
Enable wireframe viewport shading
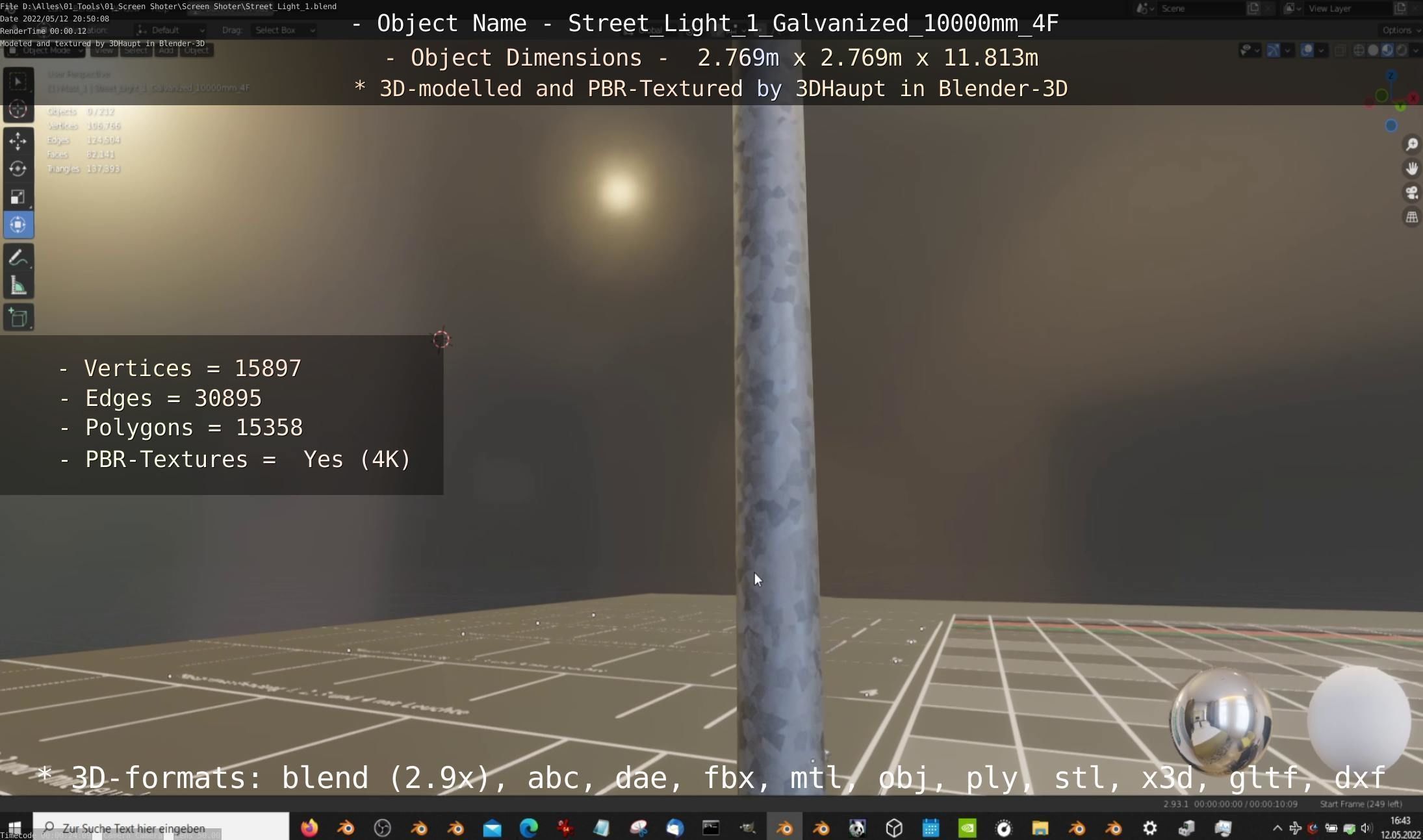tap(1359, 50)
